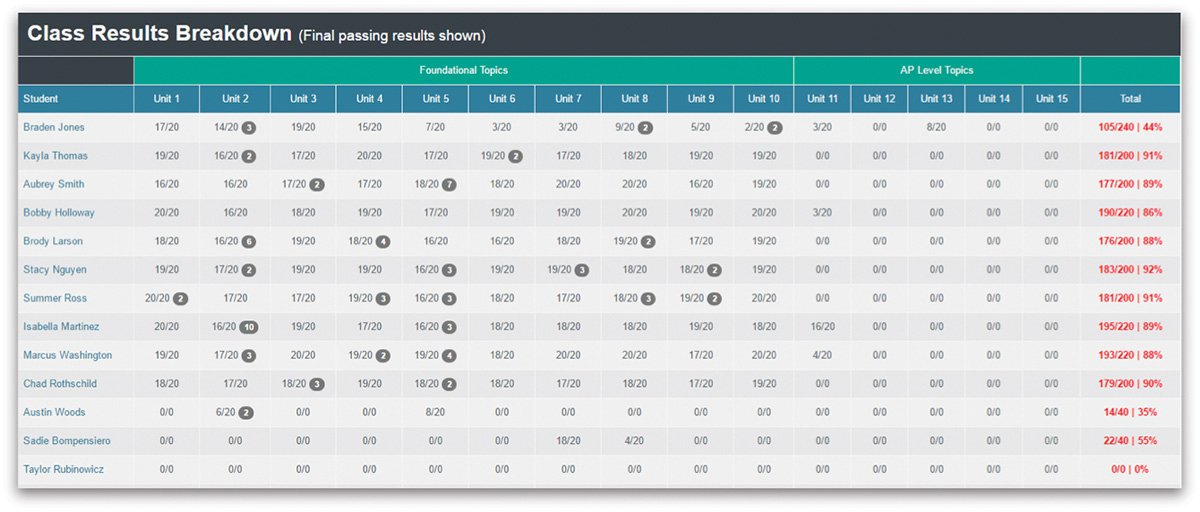1200x512 pixels.
Task: Select the Unit 15 column header
Action: coord(1051,99)
